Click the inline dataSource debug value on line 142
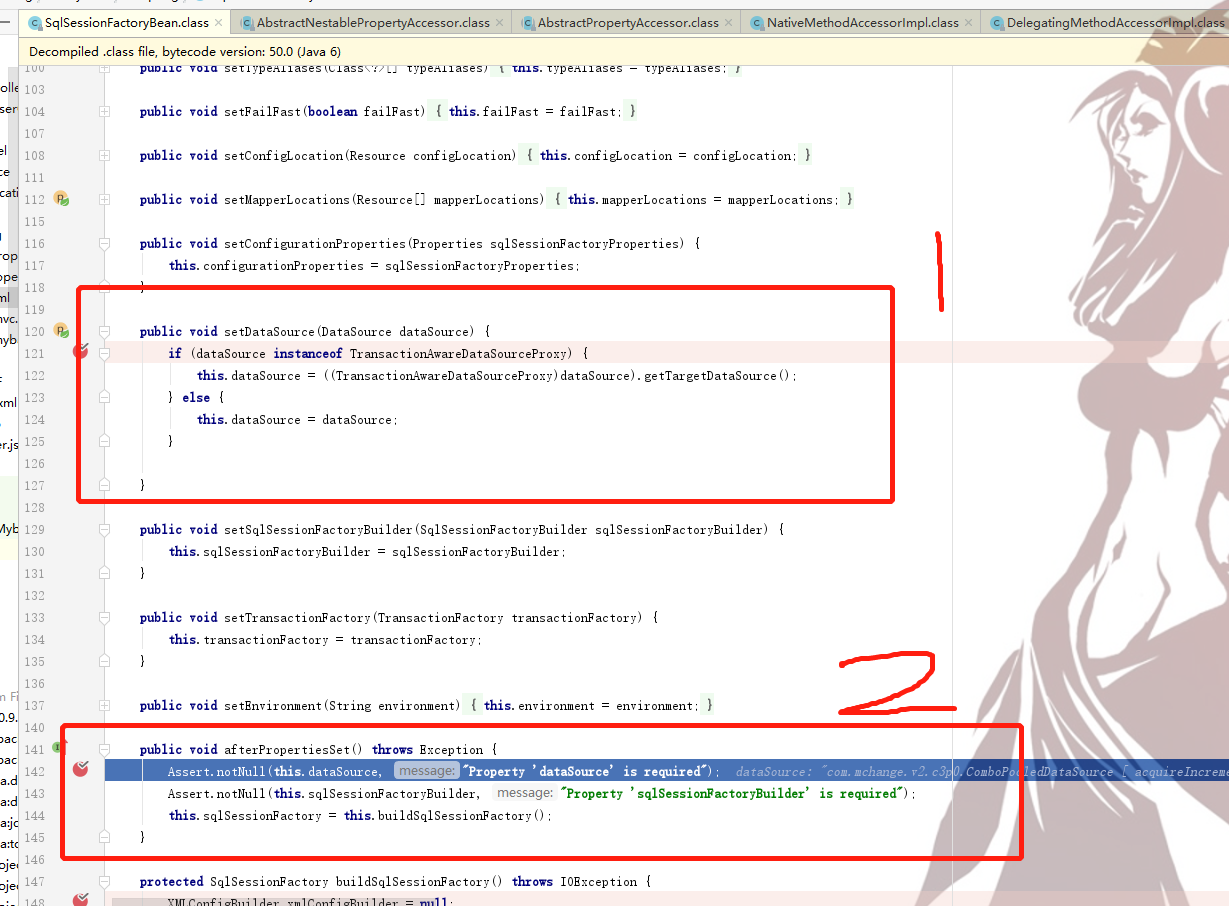The height and width of the screenshot is (906, 1229). point(982,771)
